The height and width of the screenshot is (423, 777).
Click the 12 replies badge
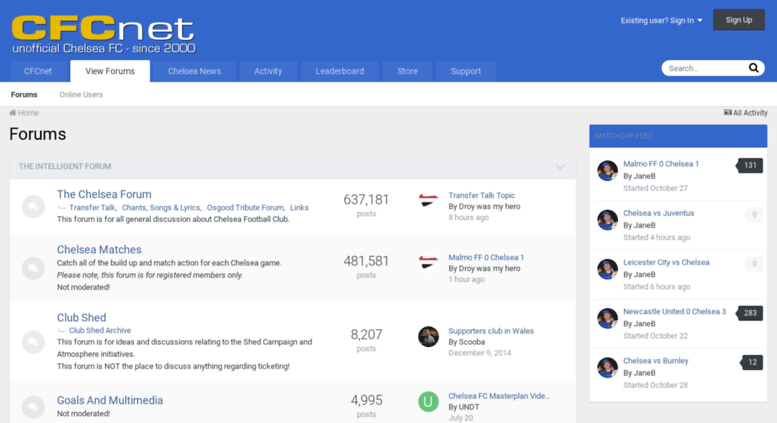pos(751,363)
